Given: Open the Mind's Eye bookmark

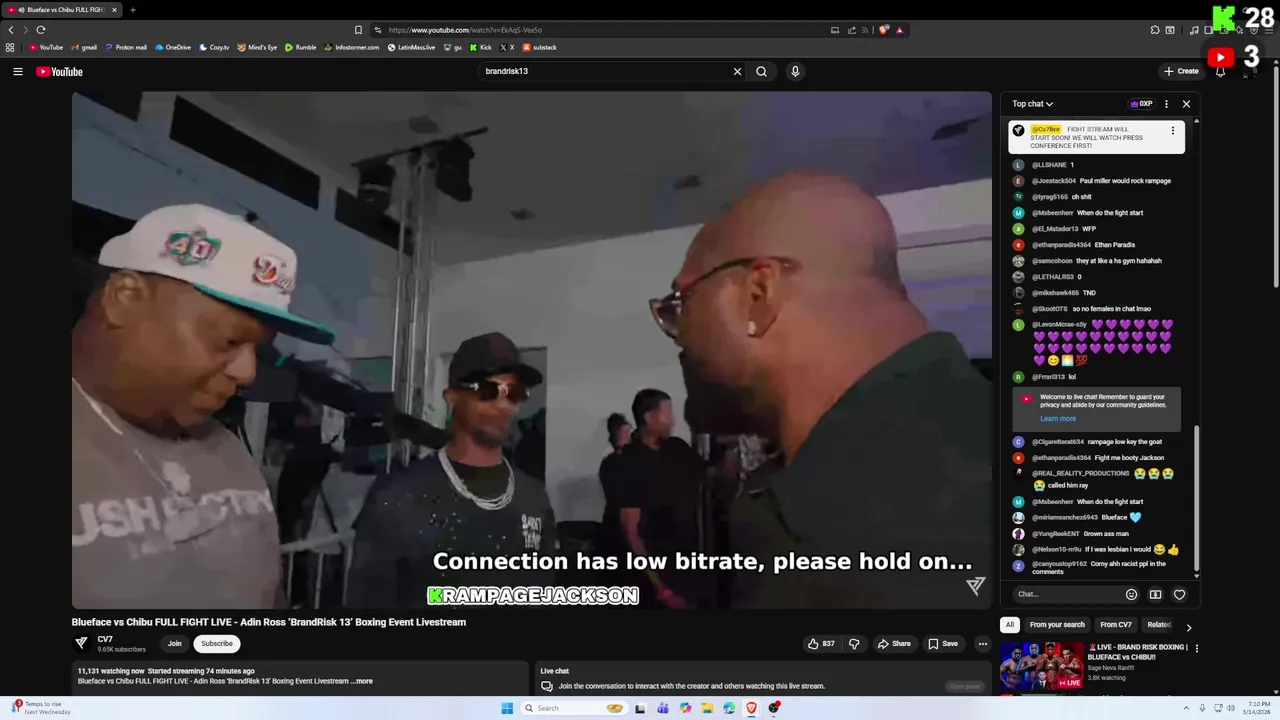Looking at the screenshot, I should click(257, 47).
